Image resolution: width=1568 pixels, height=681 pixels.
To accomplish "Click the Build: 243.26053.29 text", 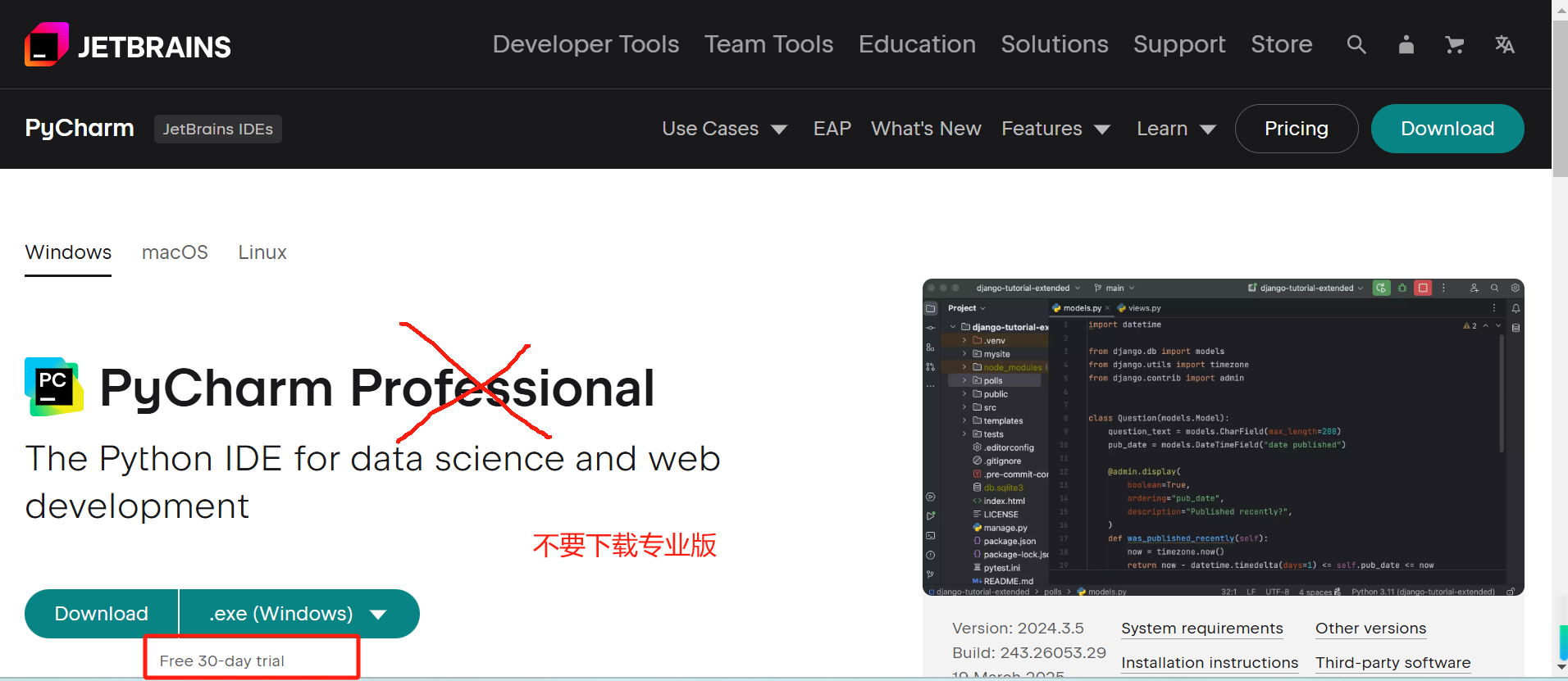I will [1029, 653].
